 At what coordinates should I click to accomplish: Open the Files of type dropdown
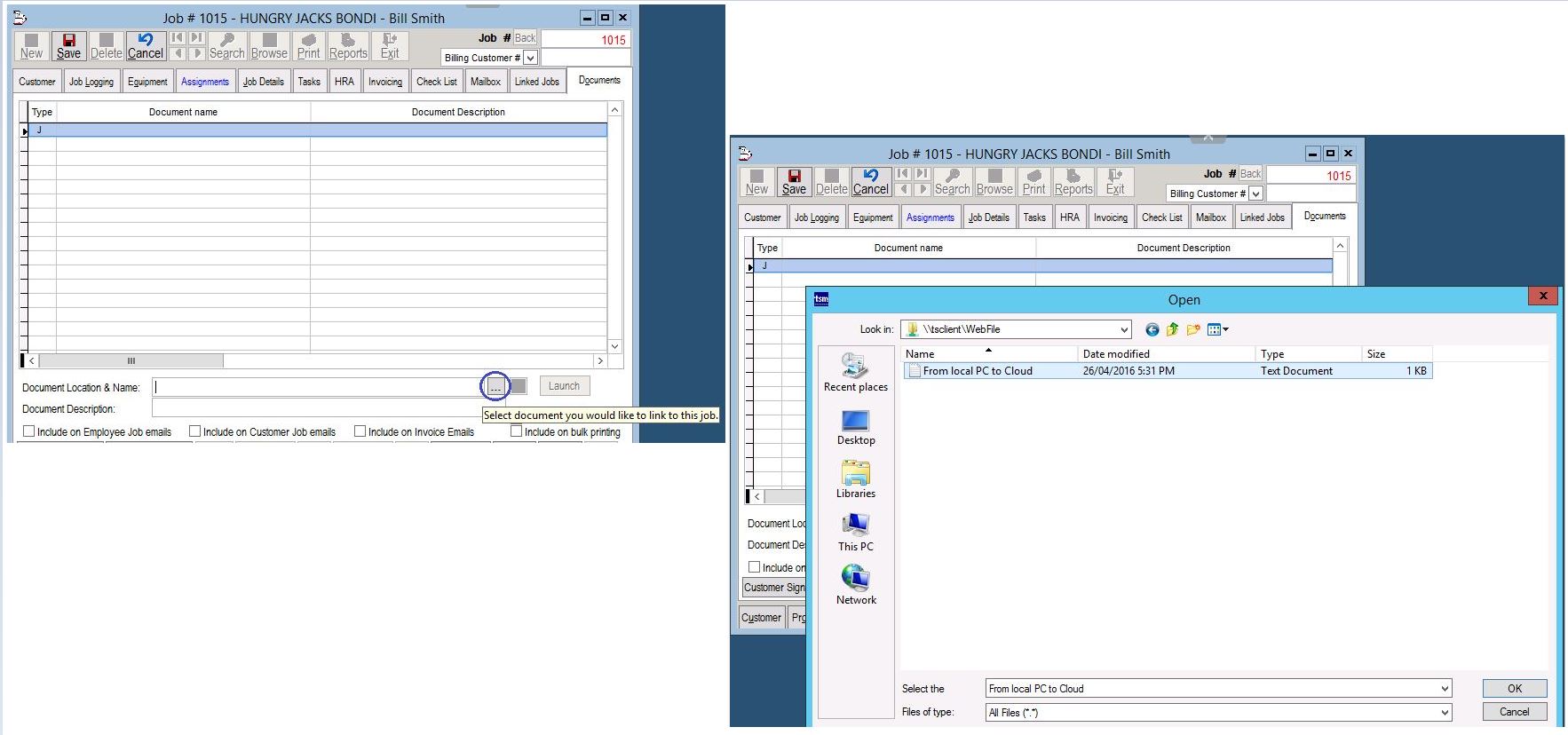coord(1445,712)
